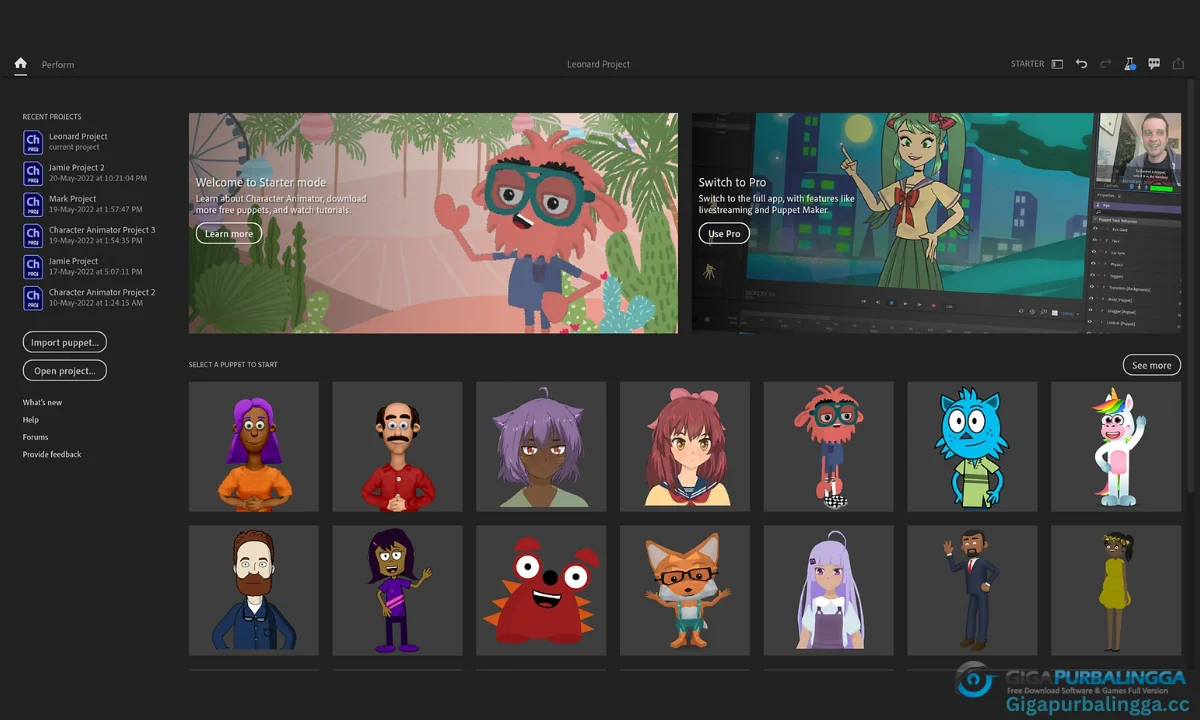Open Character Animator Project 3

point(89,235)
